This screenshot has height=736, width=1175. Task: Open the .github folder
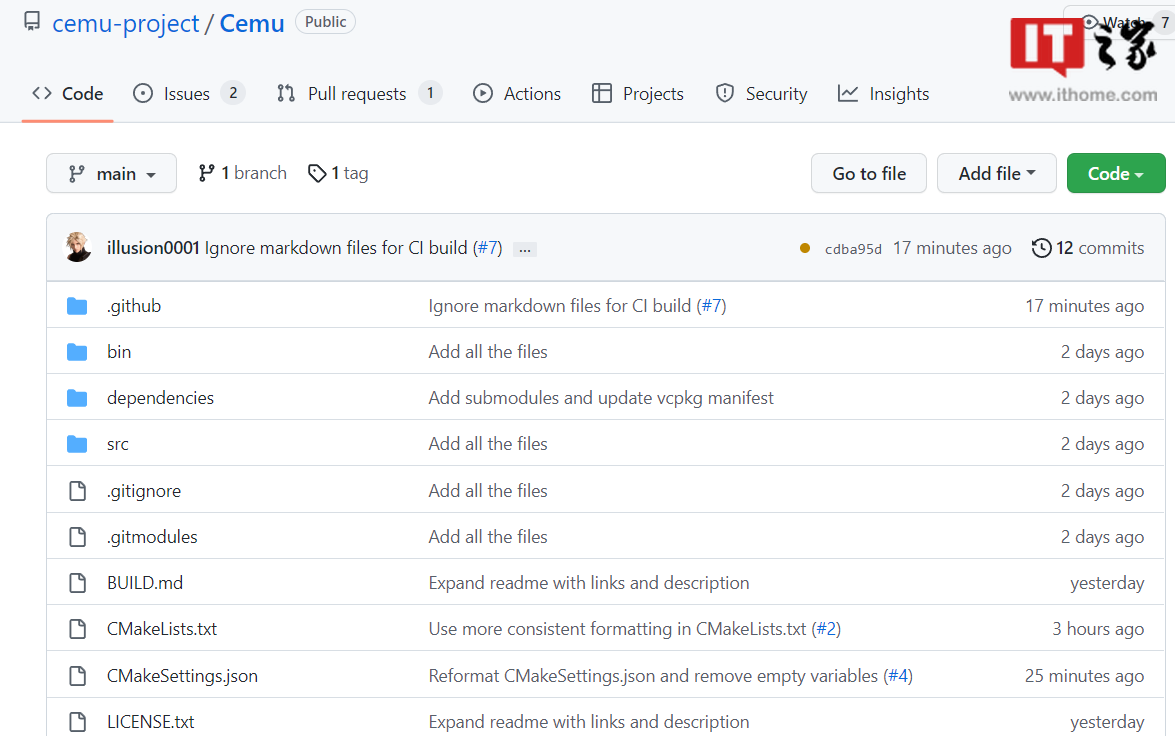(x=134, y=306)
